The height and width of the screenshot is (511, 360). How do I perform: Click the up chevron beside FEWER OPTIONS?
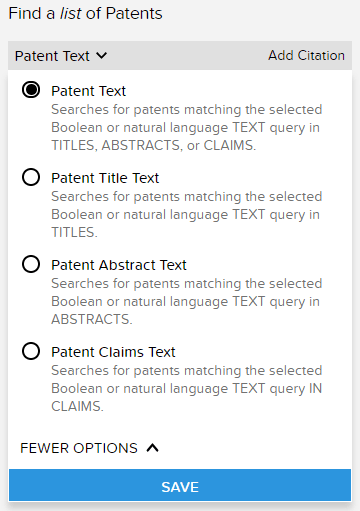[x=153, y=448]
